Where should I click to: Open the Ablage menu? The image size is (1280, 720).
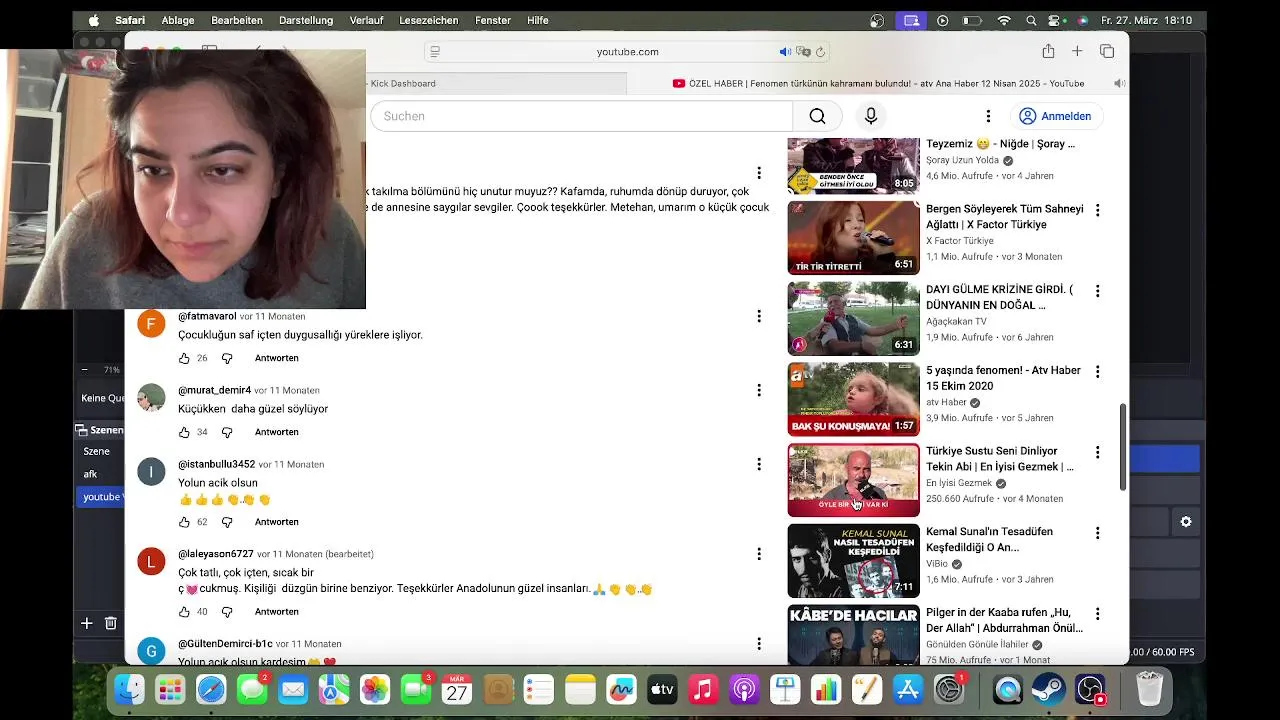pos(178,20)
